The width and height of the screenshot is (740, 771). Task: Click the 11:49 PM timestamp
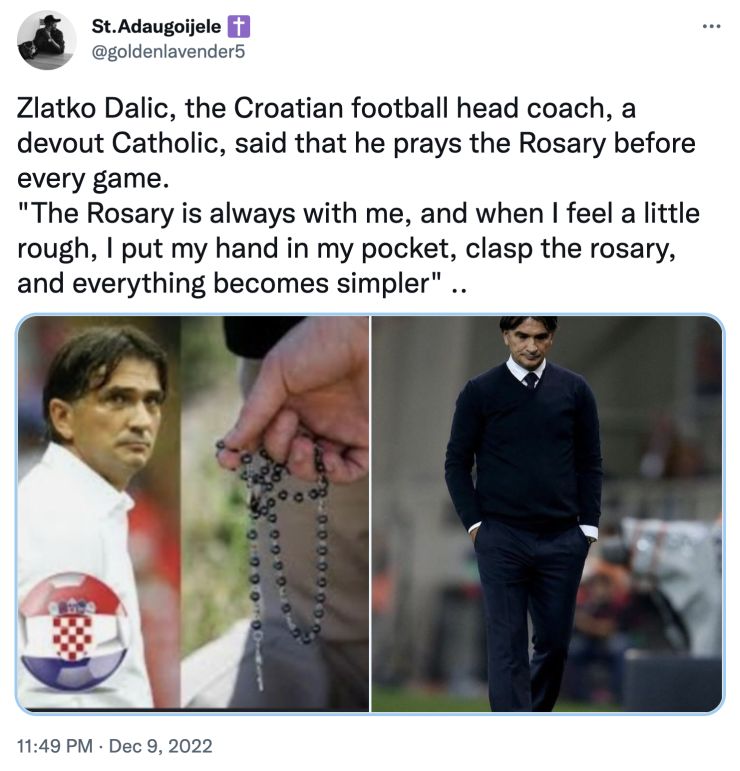(x=55, y=746)
